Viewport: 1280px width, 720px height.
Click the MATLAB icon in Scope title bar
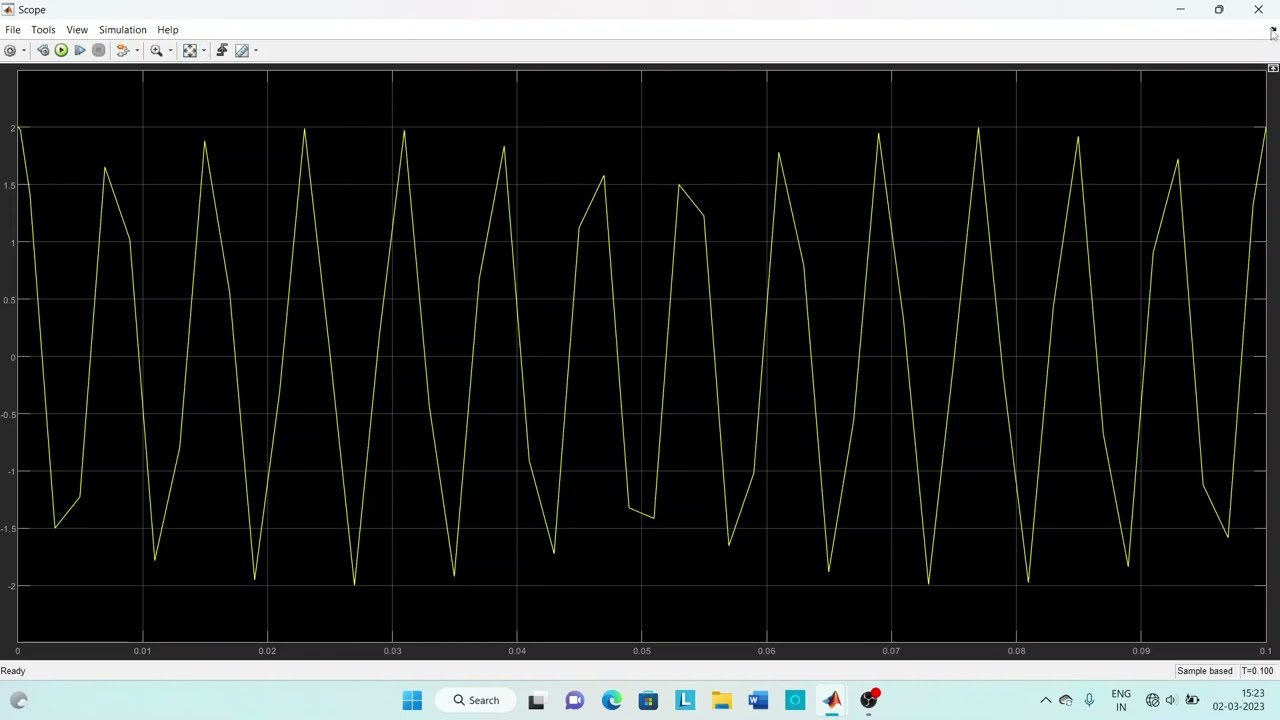(9, 10)
